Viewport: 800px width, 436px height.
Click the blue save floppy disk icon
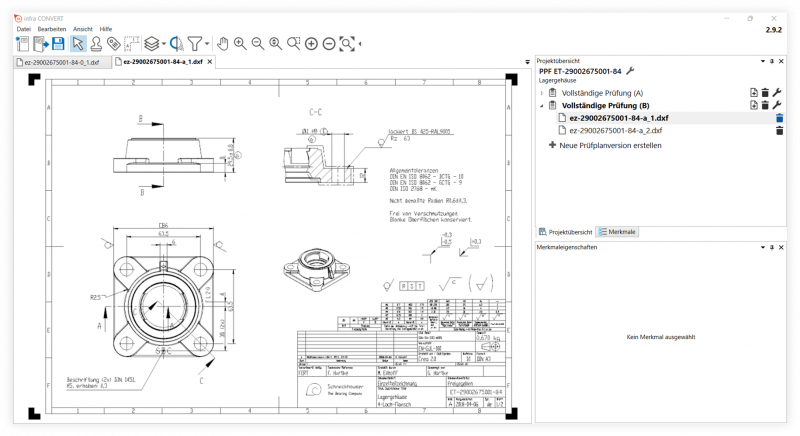59,44
